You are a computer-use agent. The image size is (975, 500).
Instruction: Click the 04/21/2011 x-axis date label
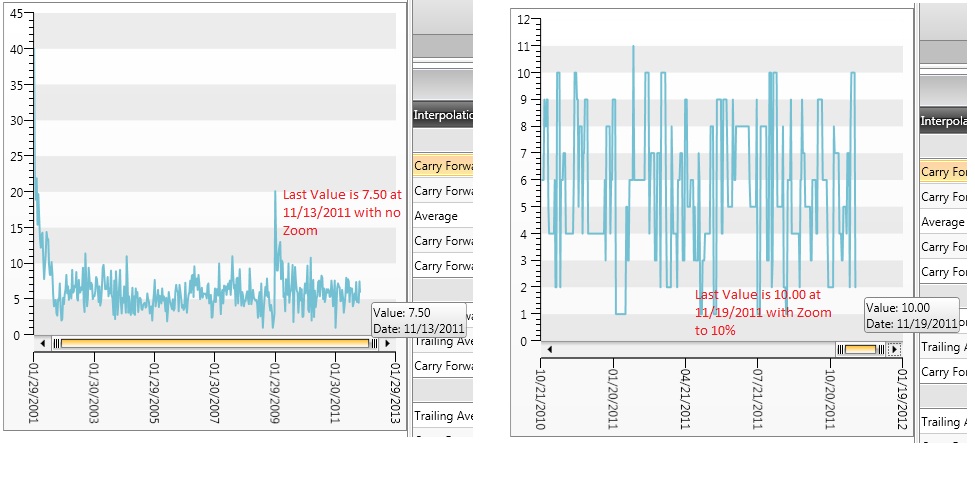(x=685, y=400)
